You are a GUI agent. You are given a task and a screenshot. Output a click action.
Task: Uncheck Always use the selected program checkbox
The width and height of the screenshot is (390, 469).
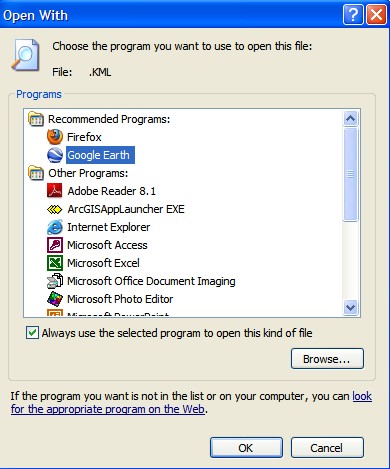[x=32, y=333]
